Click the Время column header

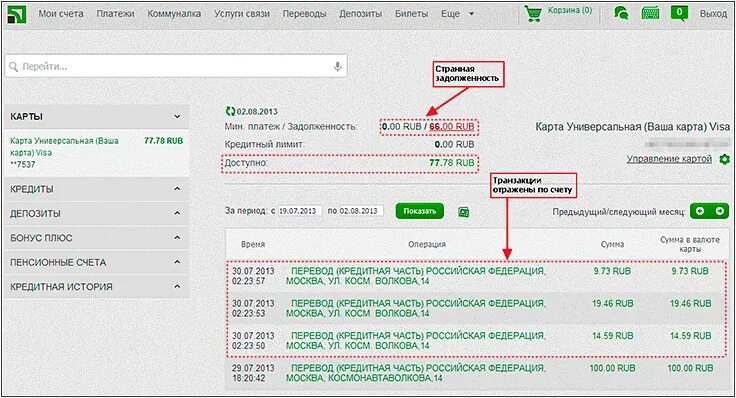point(253,245)
